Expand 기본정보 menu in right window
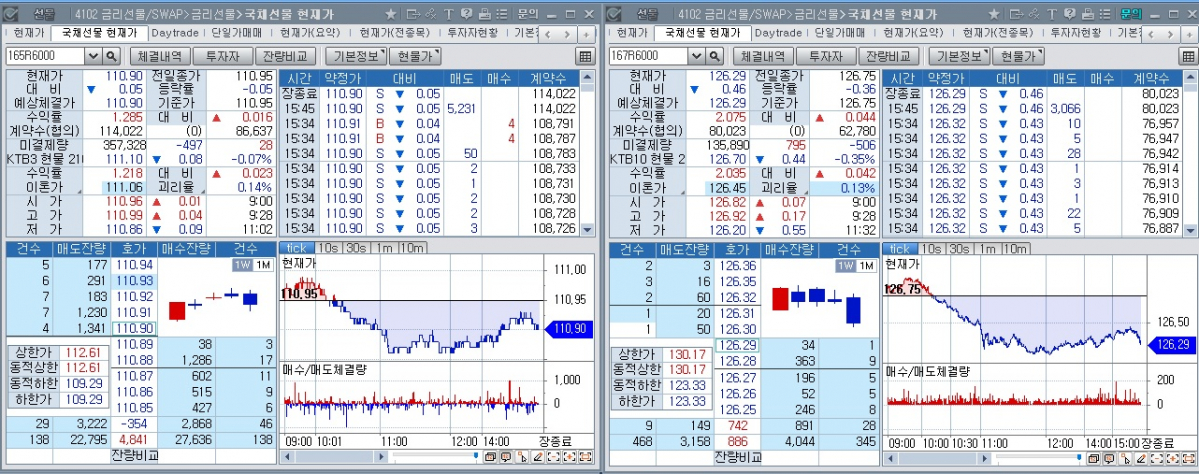The height and width of the screenshot is (474, 1199). tap(960, 56)
